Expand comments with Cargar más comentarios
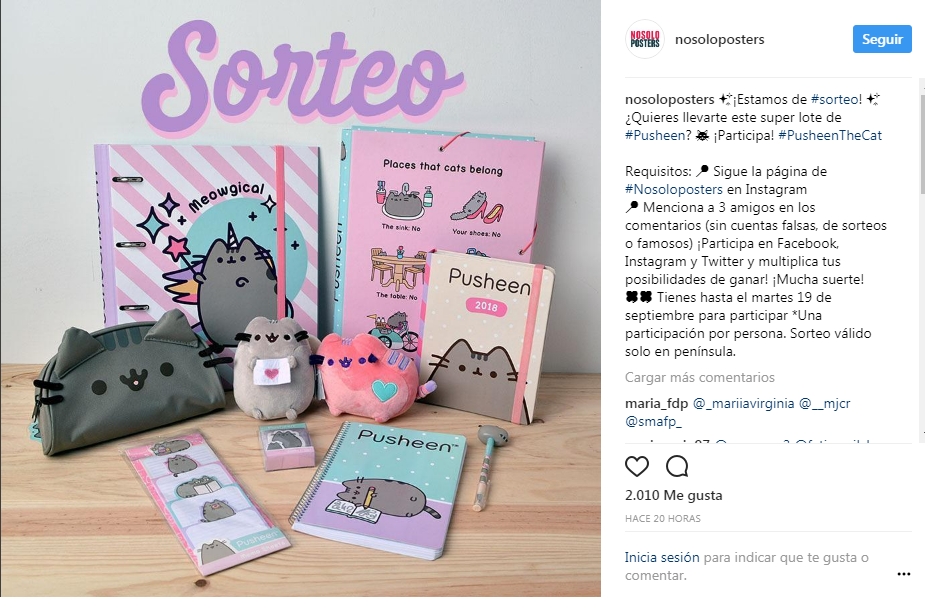Viewport: 925px width, 597px height. (x=700, y=377)
